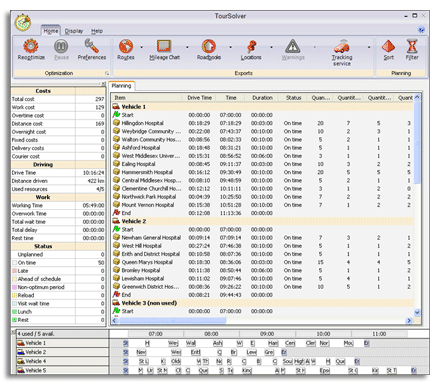Click the Locations pushpin icon

(251, 46)
